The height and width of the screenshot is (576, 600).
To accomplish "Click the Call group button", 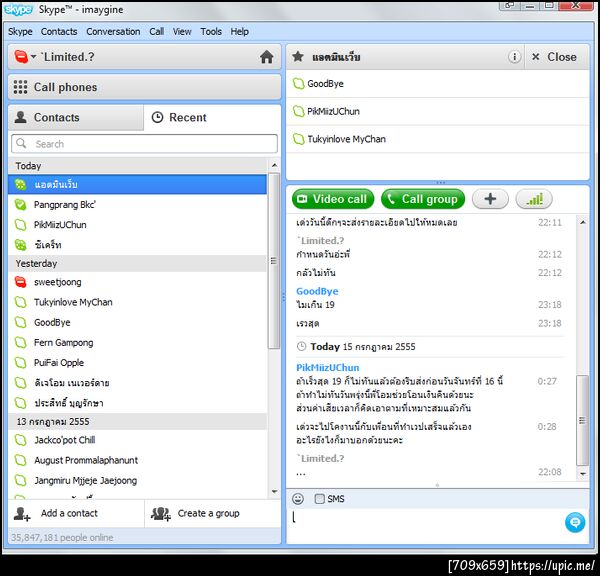I will tap(423, 199).
